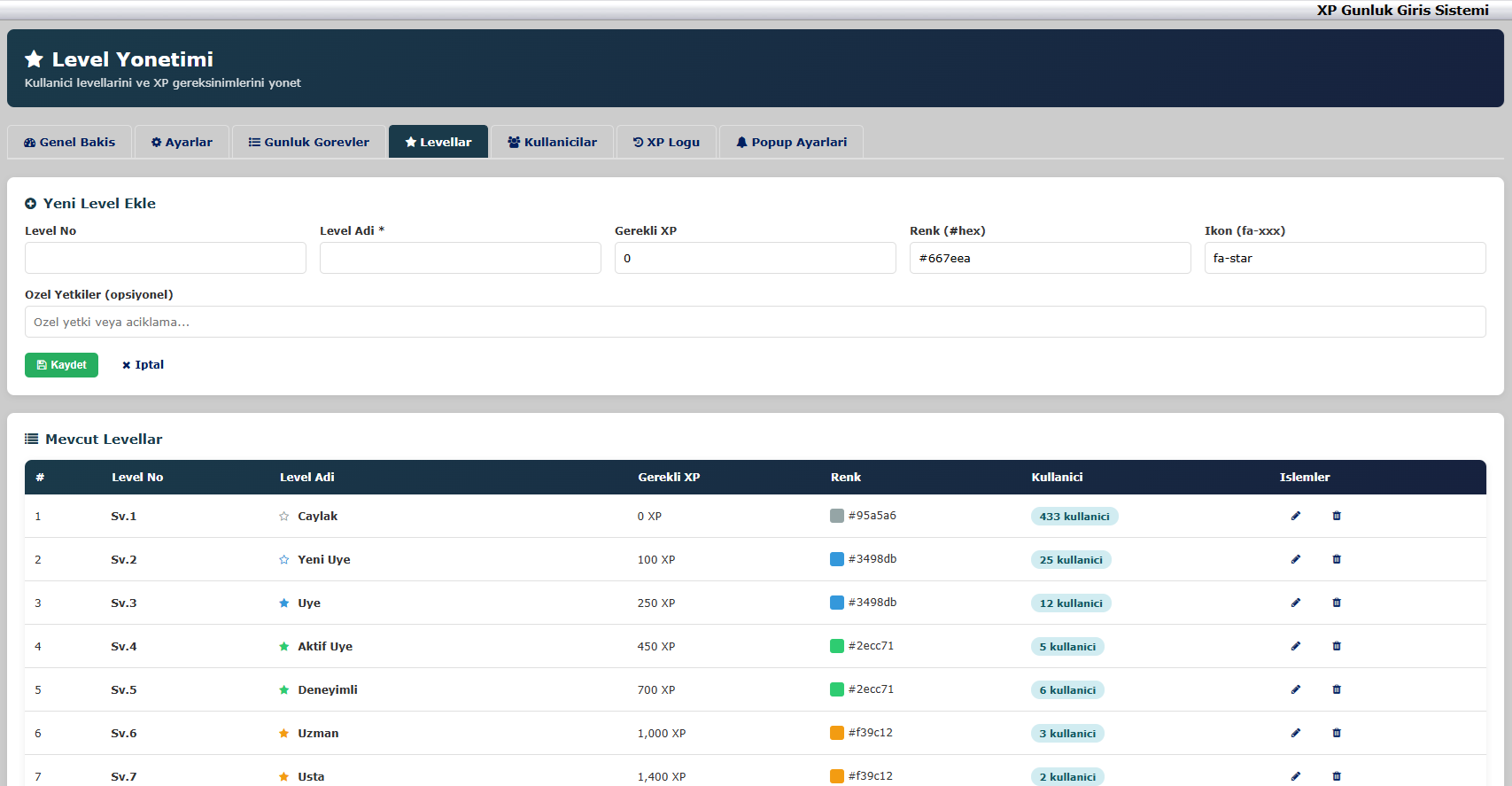The image size is (1512, 786).
Task: Open the Genel Bakis tab
Action: 69,142
